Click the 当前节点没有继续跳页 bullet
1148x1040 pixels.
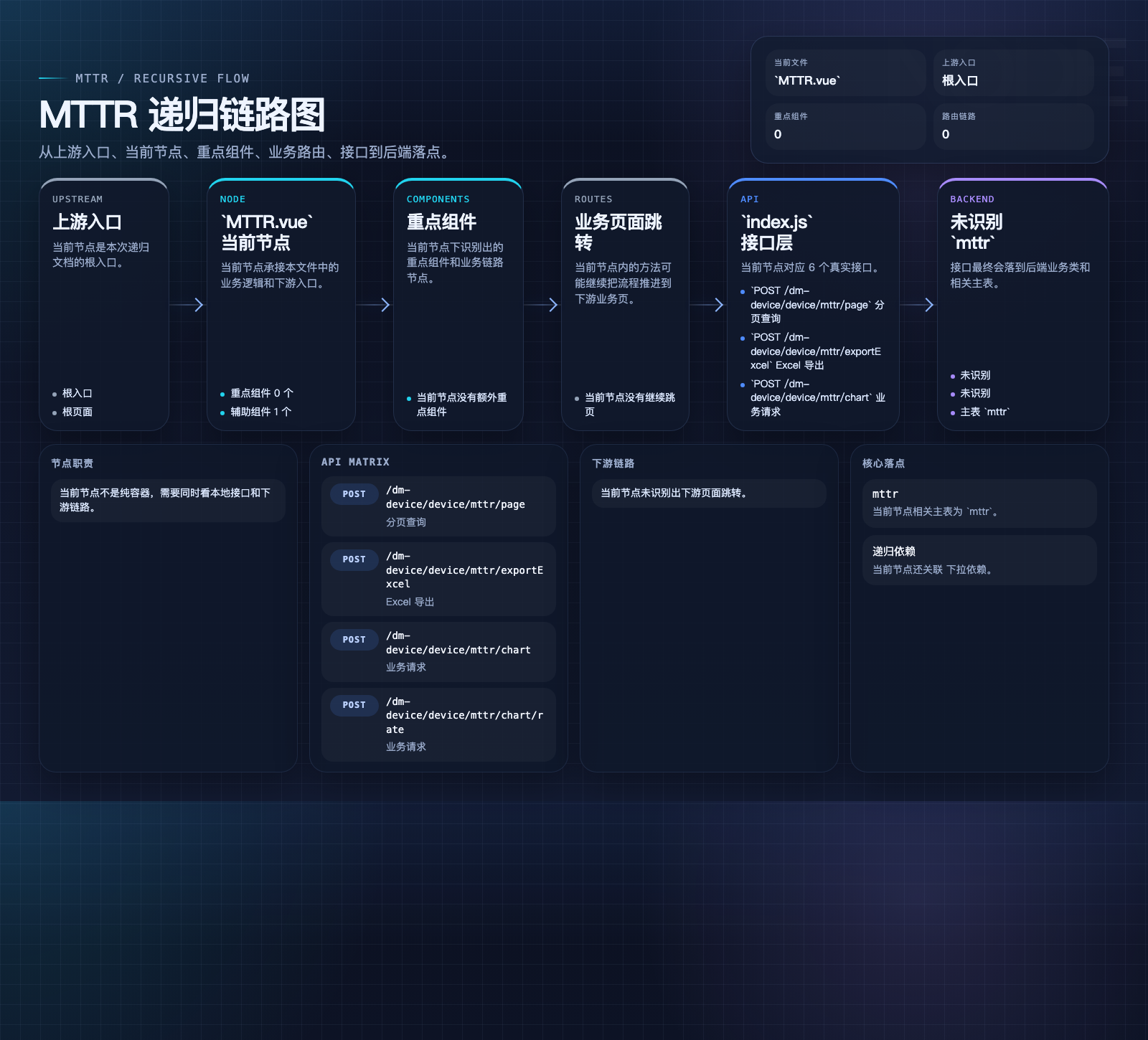coord(626,405)
